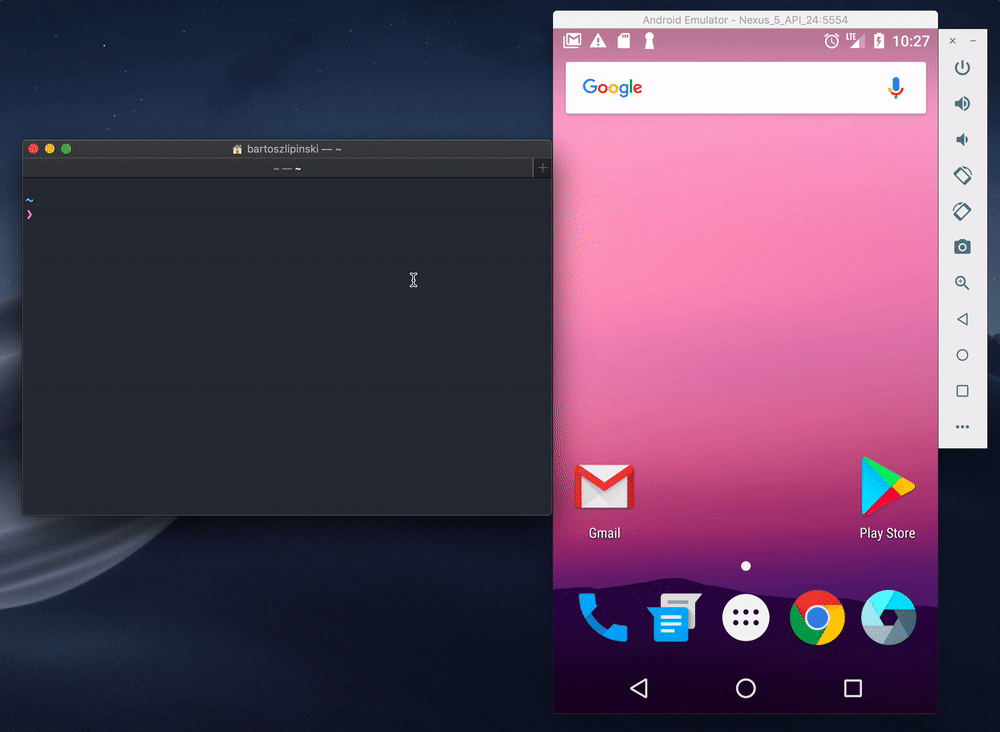Image resolution: width=1000 pixels, height=732 pixels.
Task: Tap the Android recent apps button
Action: [853, 688]
